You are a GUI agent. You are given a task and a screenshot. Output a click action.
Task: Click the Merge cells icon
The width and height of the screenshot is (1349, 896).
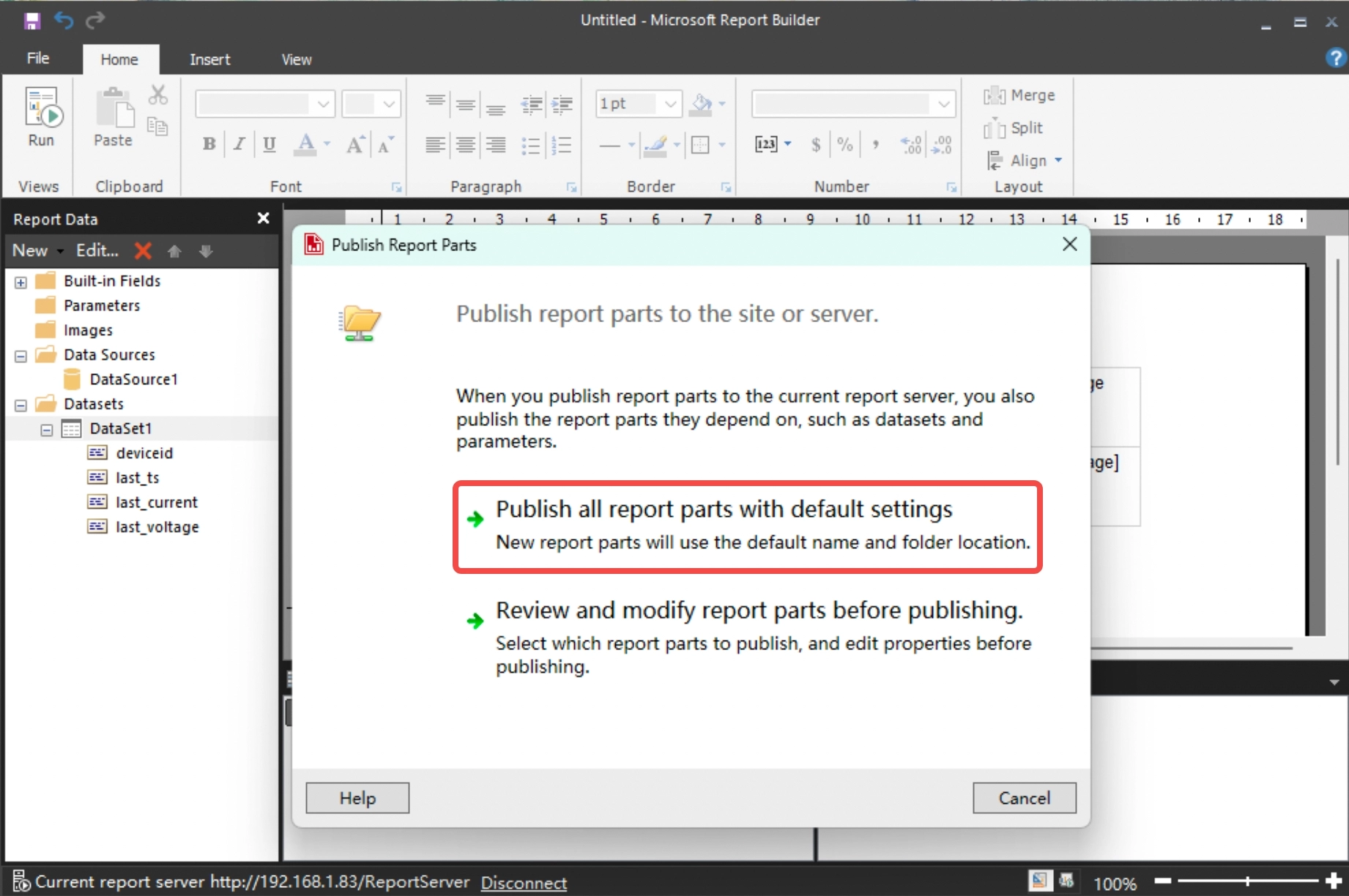[994, 96]
